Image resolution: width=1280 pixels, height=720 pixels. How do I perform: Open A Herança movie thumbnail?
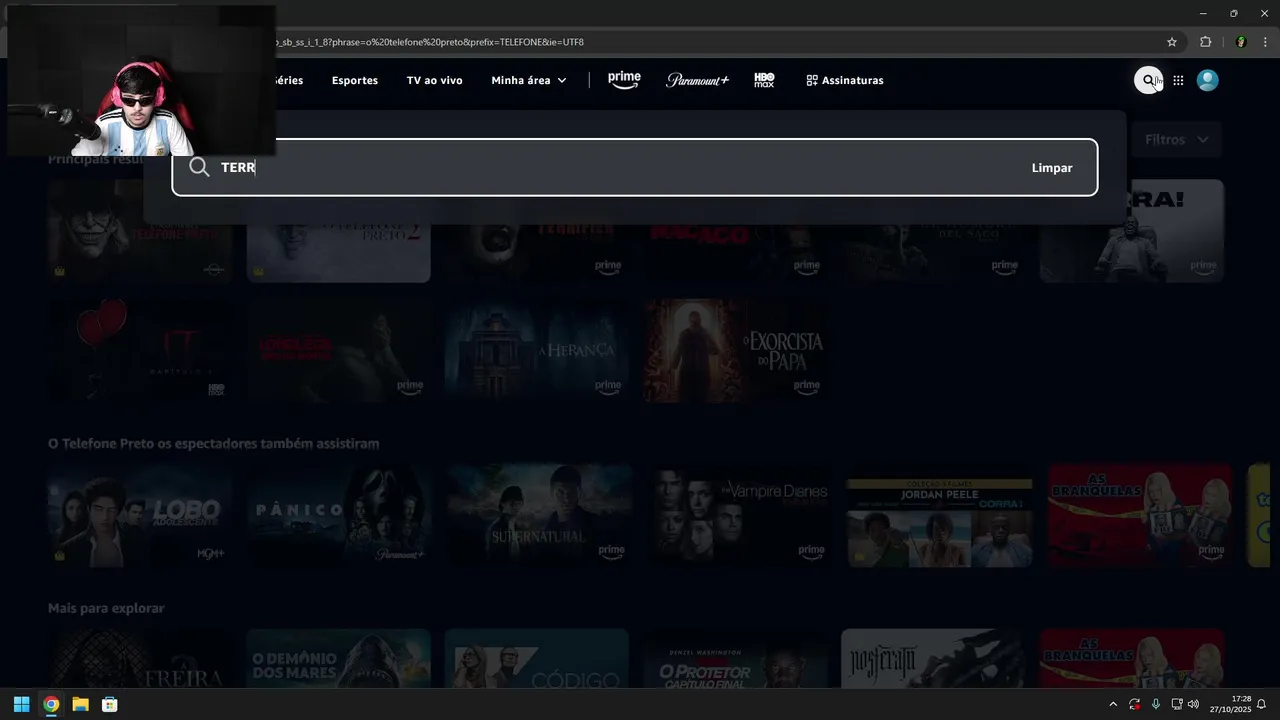pos(537,350)
